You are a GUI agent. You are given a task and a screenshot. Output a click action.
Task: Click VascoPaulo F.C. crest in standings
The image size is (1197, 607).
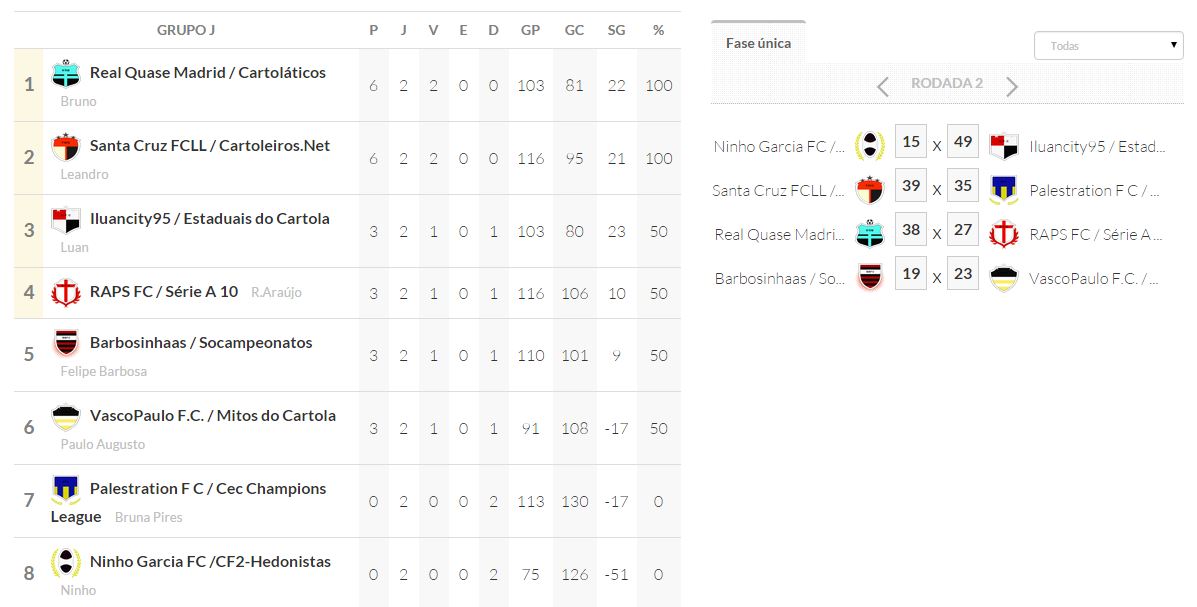pyautogui.click(x=66, y=416)
